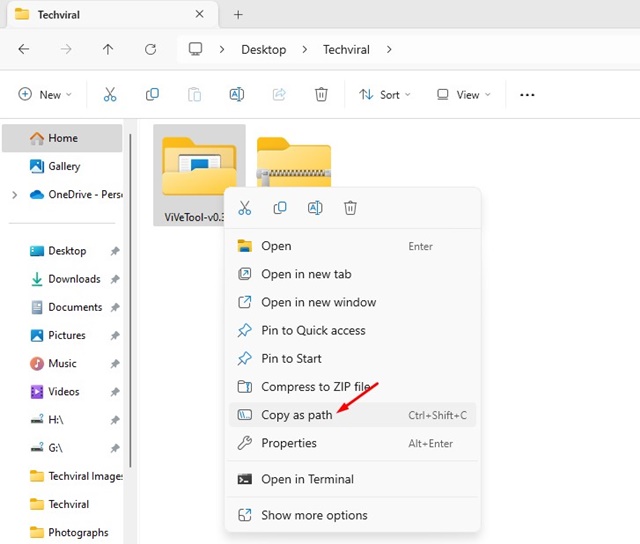Select Open in Terminal
The width and height of the screenshot is (640, 544).
click(353, 479)
